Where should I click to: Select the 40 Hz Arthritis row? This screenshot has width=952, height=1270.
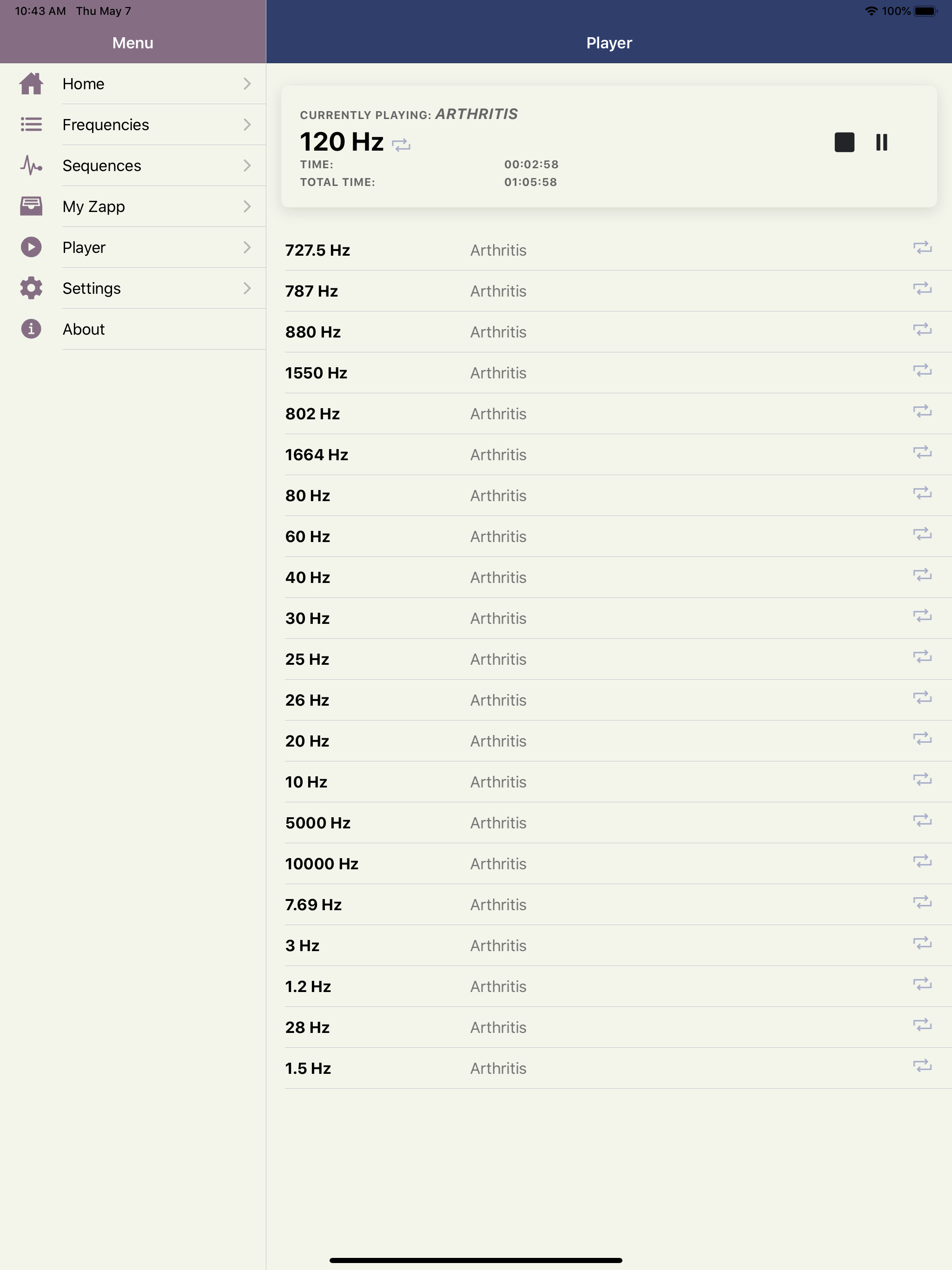(574, 577)
